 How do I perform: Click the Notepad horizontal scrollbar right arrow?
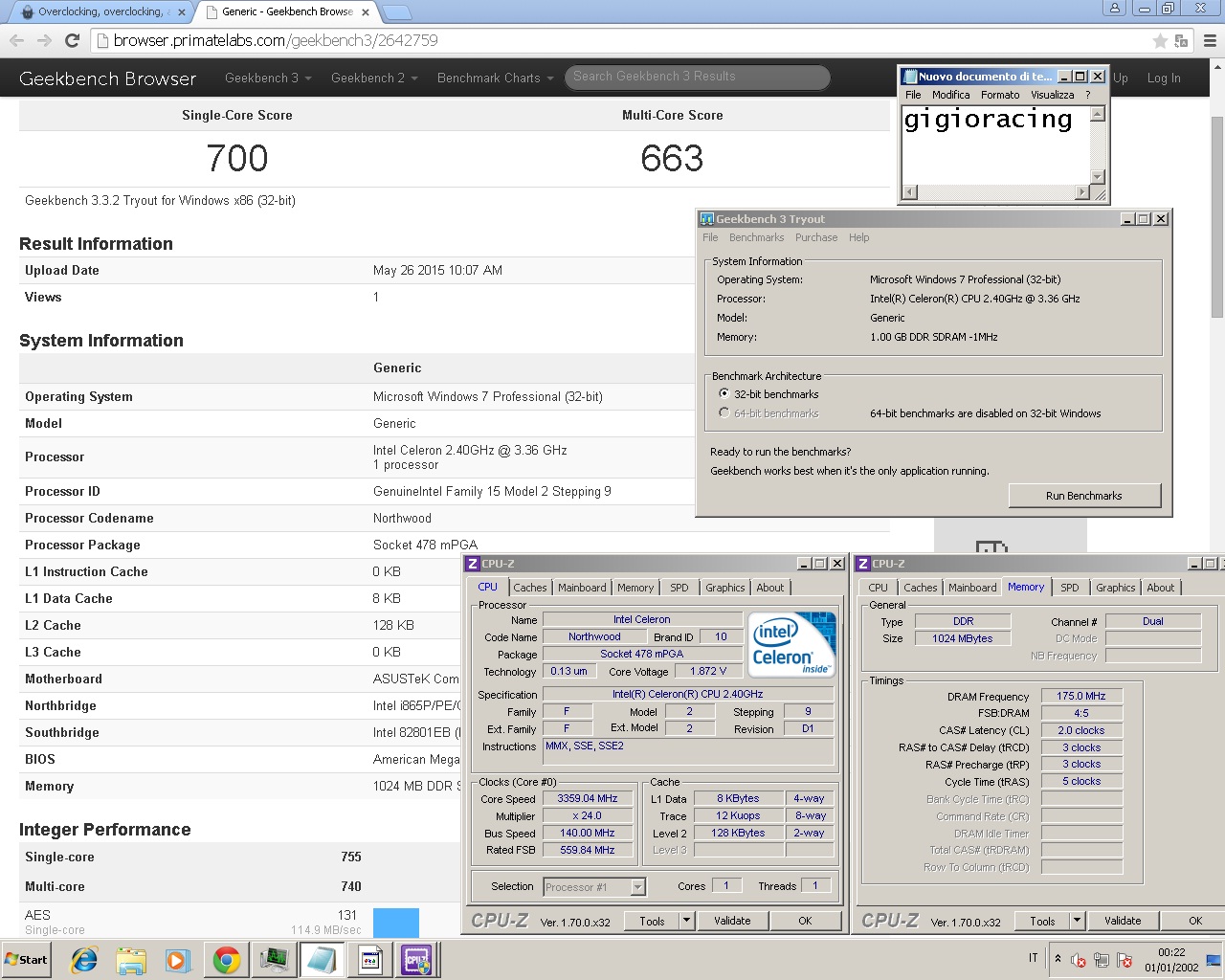pos(1082,192)
